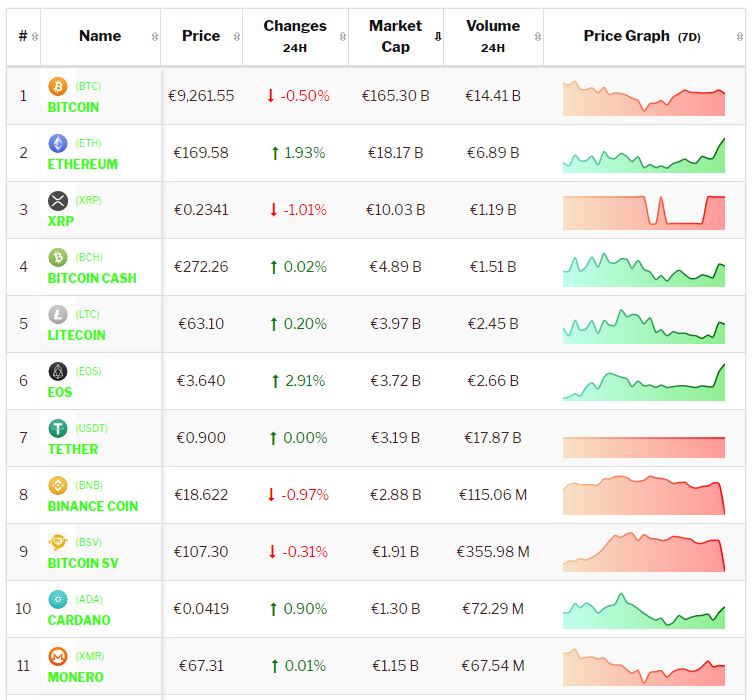Click the Bitcoin coin logo icon
This screenshot has width=753, height=700.
pos(58,87)
